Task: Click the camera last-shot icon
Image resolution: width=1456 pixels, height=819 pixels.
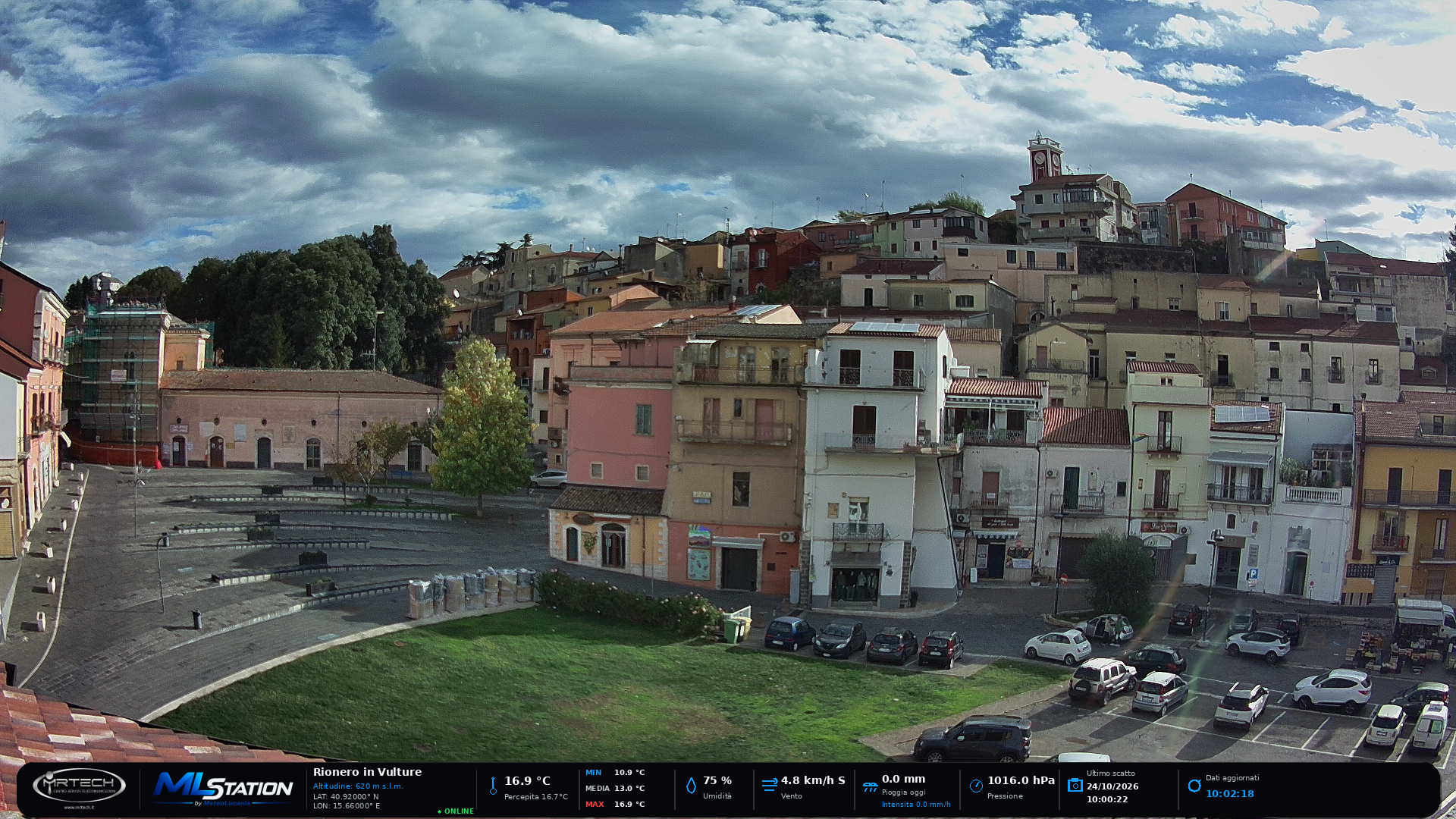Action: pyautogui.click(x=1075, y=785)
